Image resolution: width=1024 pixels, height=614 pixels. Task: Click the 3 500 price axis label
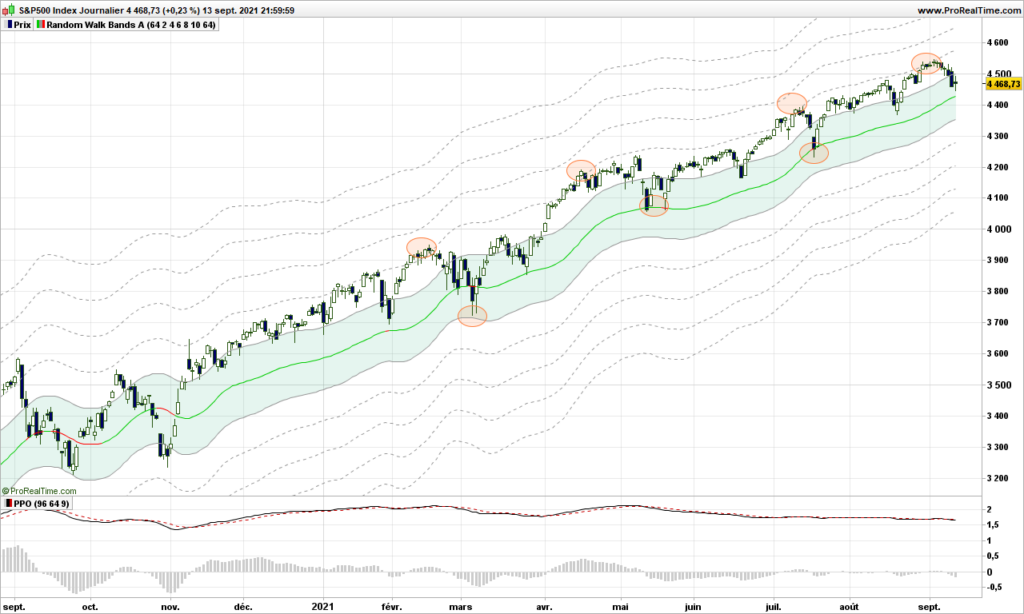click(x=999, y=385)
